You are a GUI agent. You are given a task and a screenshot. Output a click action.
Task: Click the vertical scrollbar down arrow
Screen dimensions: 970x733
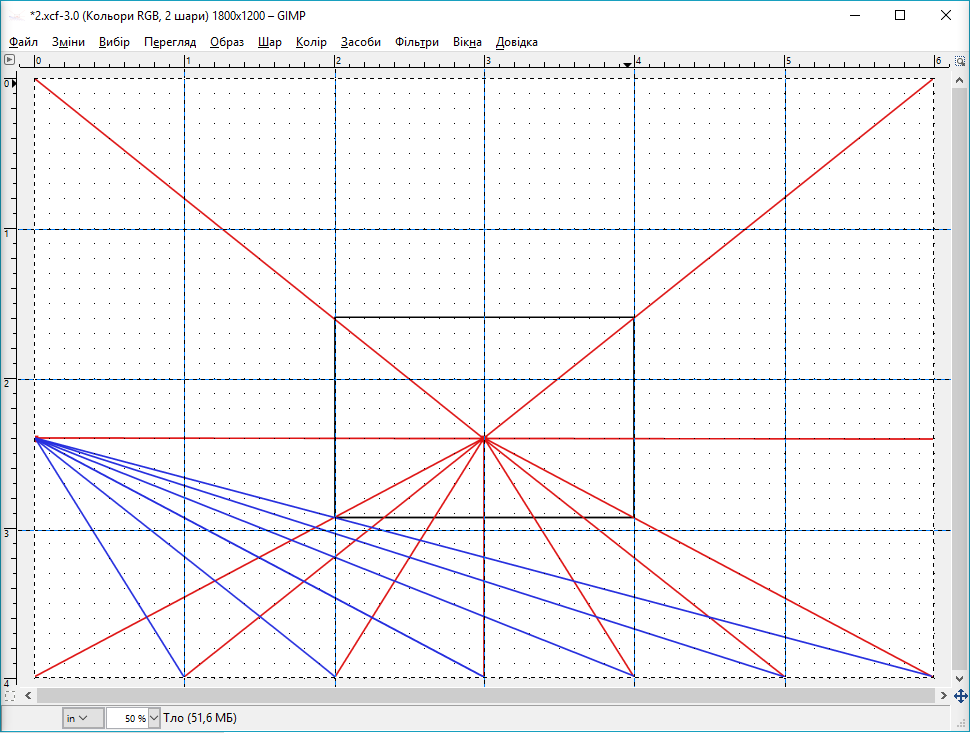click(x=959, y=679)
